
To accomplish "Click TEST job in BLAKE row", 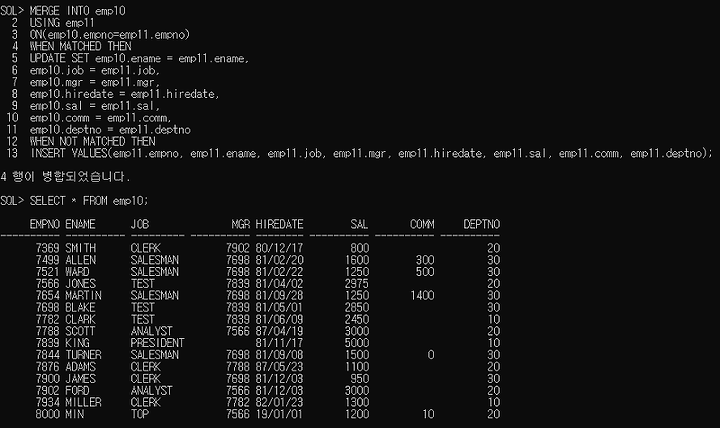I will click(x=143, y=307).
